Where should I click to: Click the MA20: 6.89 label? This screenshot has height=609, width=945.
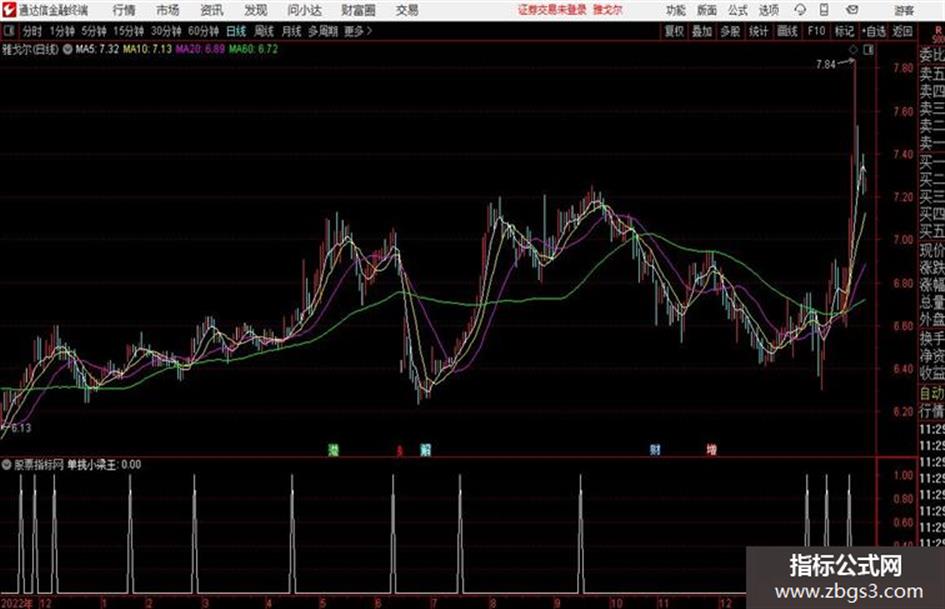200,49
